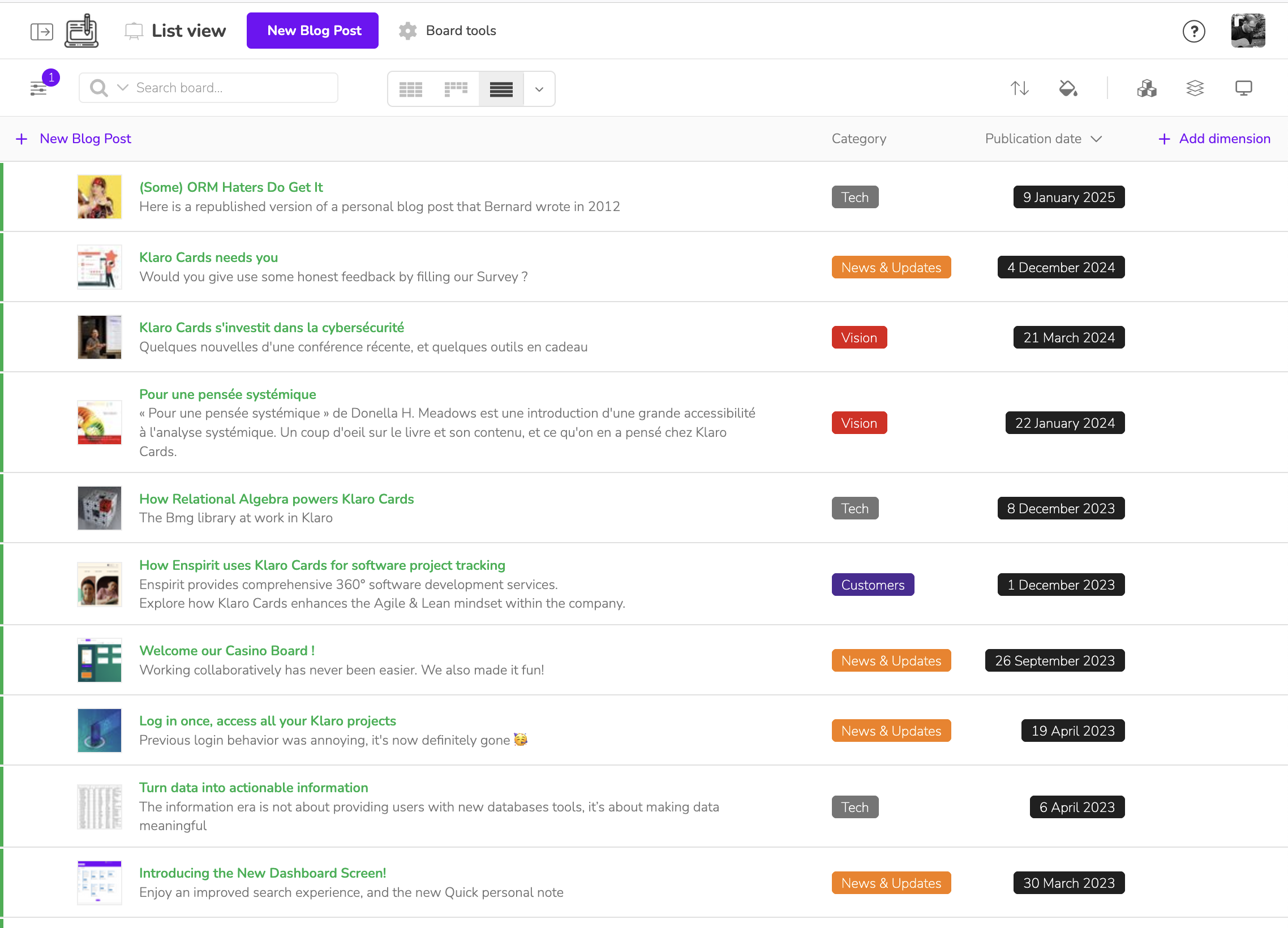Click thumbnail of Klaro Cards needs you
Image resolution: width=1288 pixels, height=928 pixels.
(100, 267)
